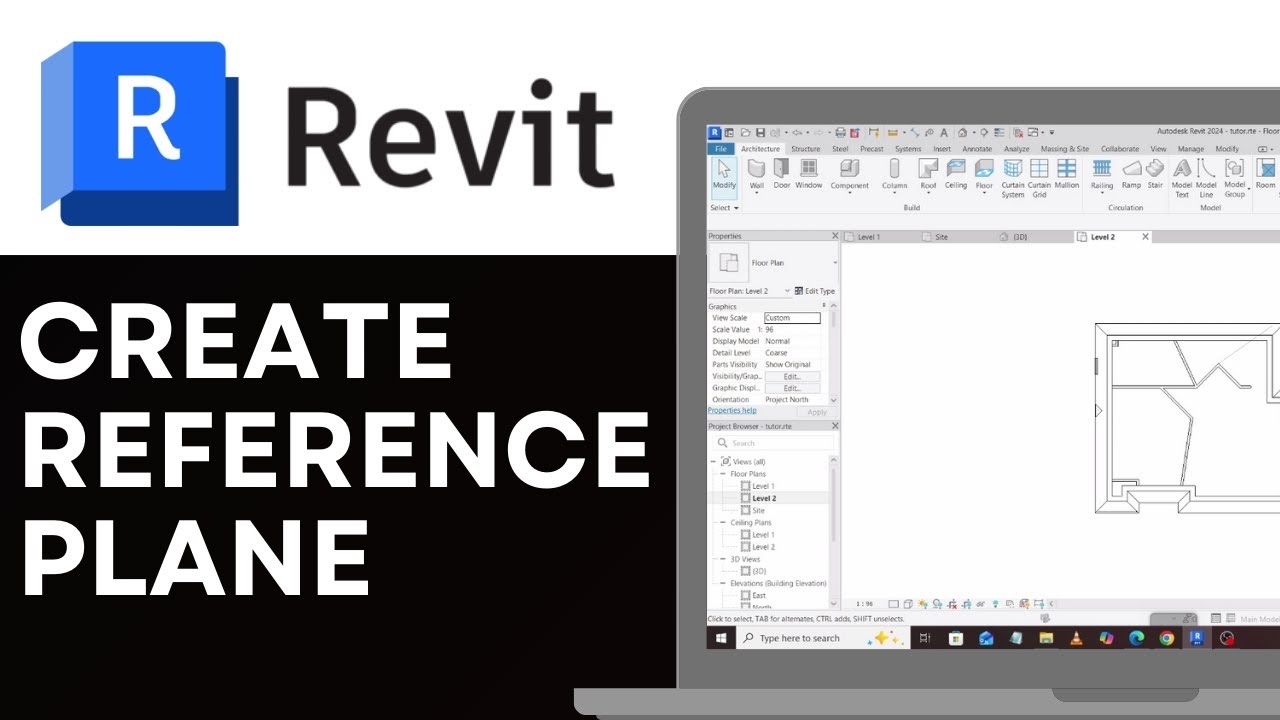1280x720 pixels.
Task: Collapse the Elevations (Building Elevation) node
Action: pos(723,583)
